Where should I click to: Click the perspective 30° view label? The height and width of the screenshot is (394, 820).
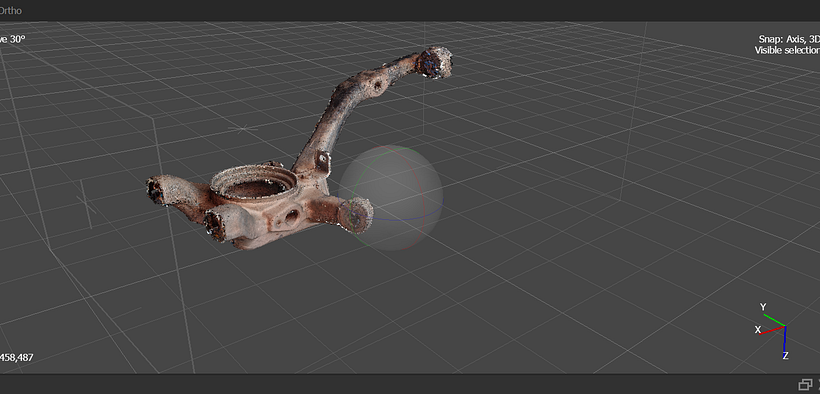13,39
